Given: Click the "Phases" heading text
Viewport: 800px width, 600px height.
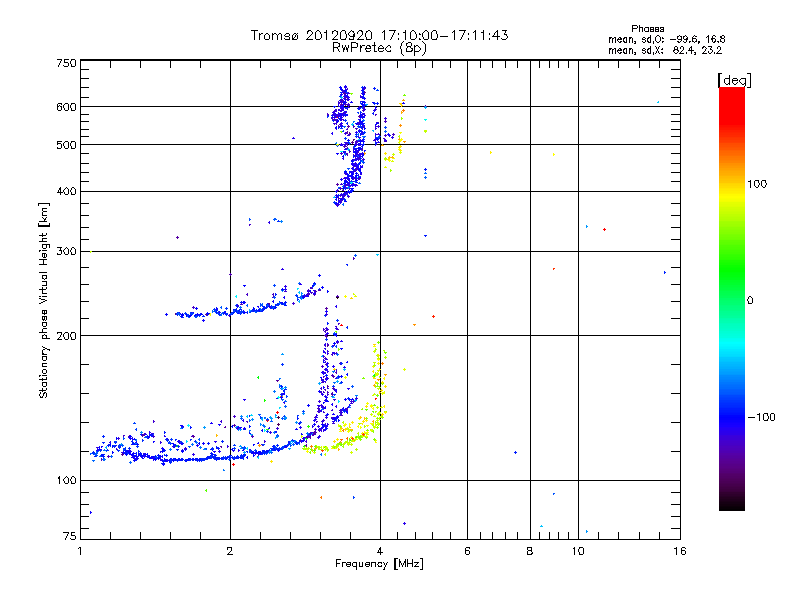Looking at the screenshot, I should click(647, 29).
